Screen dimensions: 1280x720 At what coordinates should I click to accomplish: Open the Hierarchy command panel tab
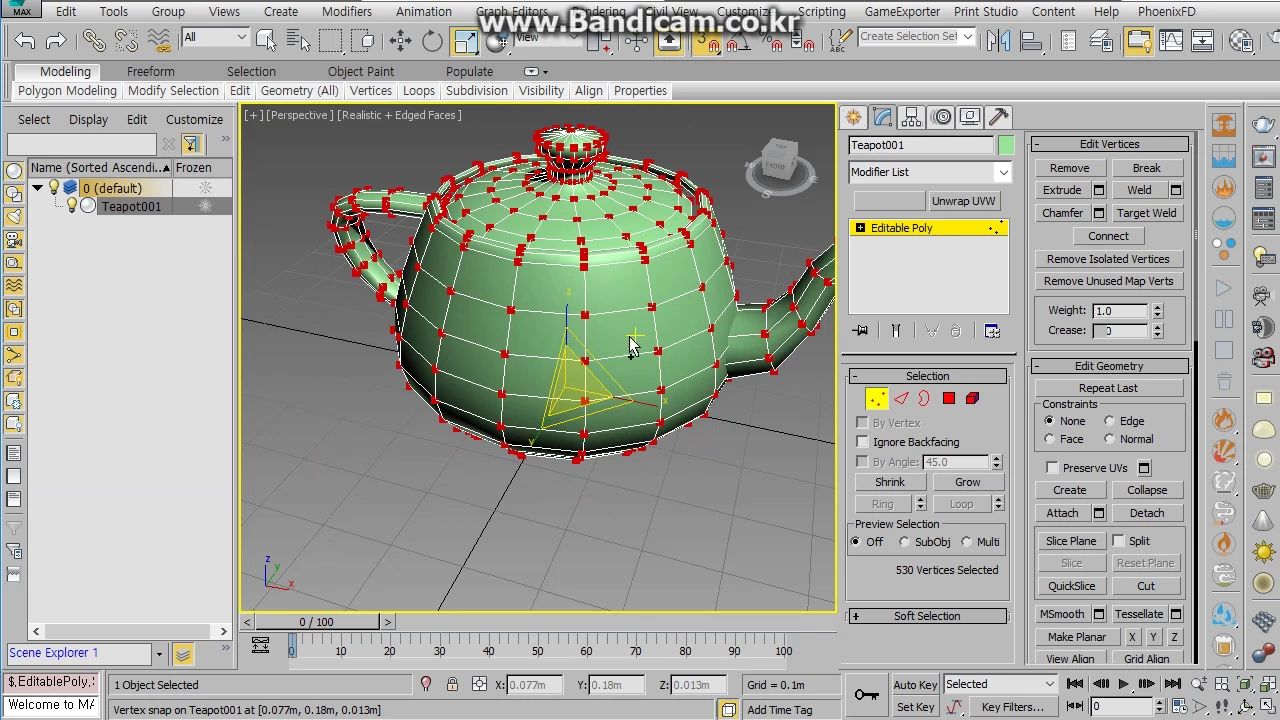(911, 117)
